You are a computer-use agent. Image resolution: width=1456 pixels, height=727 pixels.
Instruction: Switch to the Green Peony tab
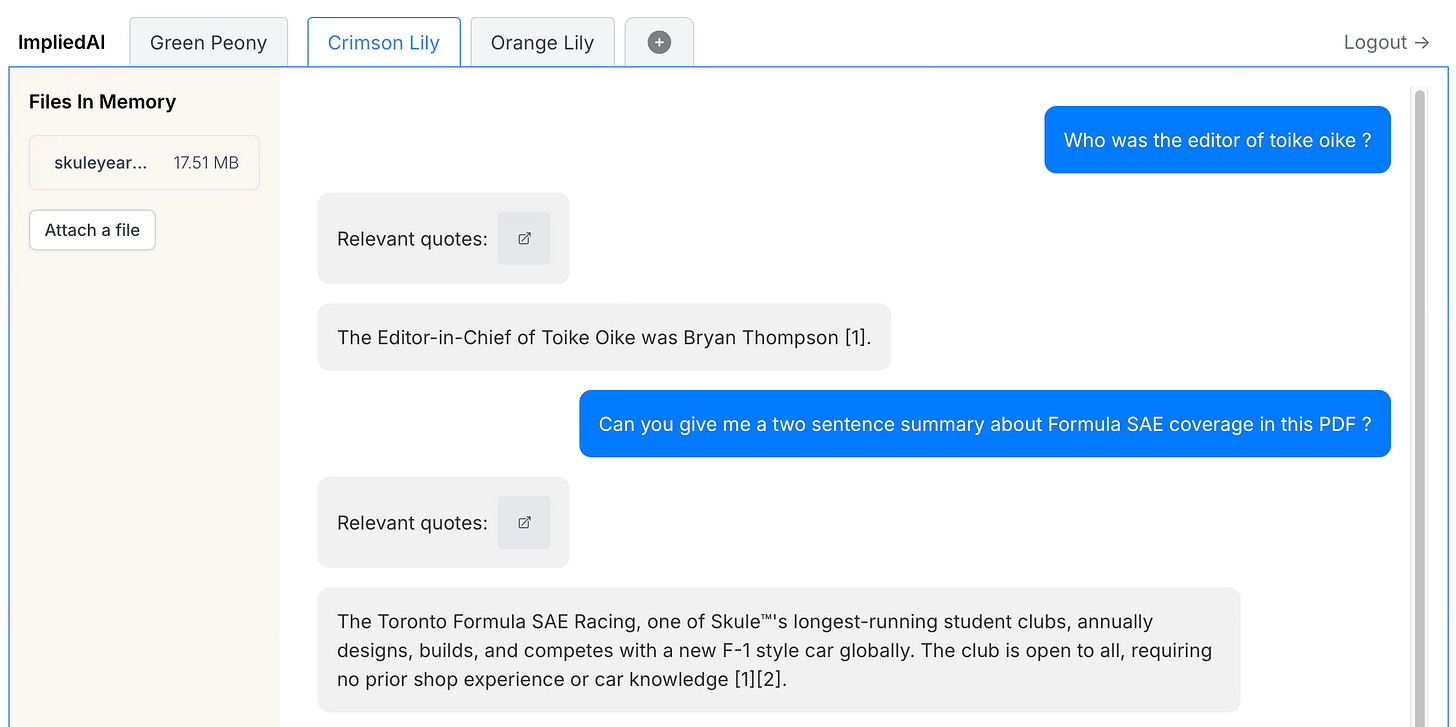pyautogui.click(x=208, y=42)
